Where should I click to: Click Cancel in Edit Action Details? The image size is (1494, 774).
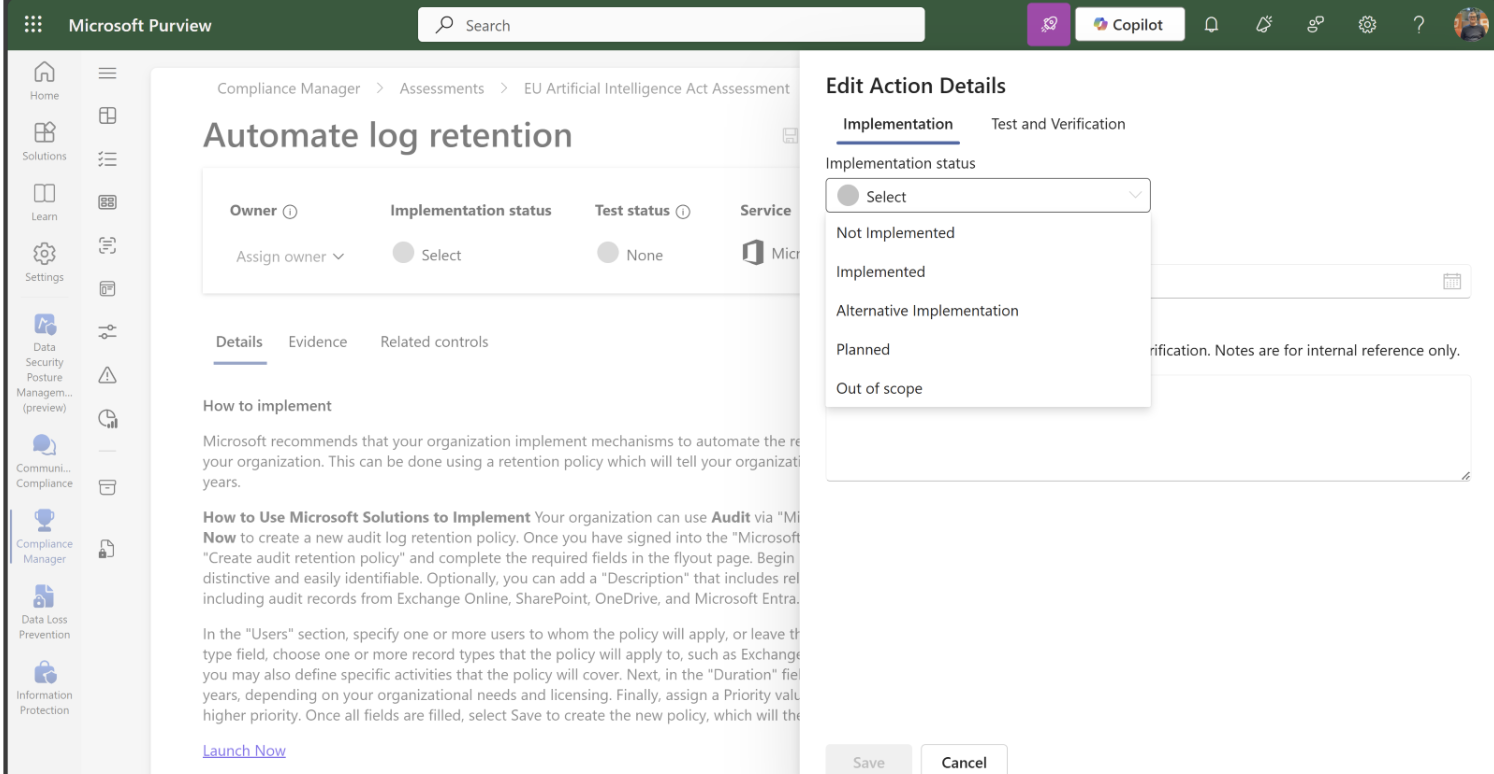point(964,762)
